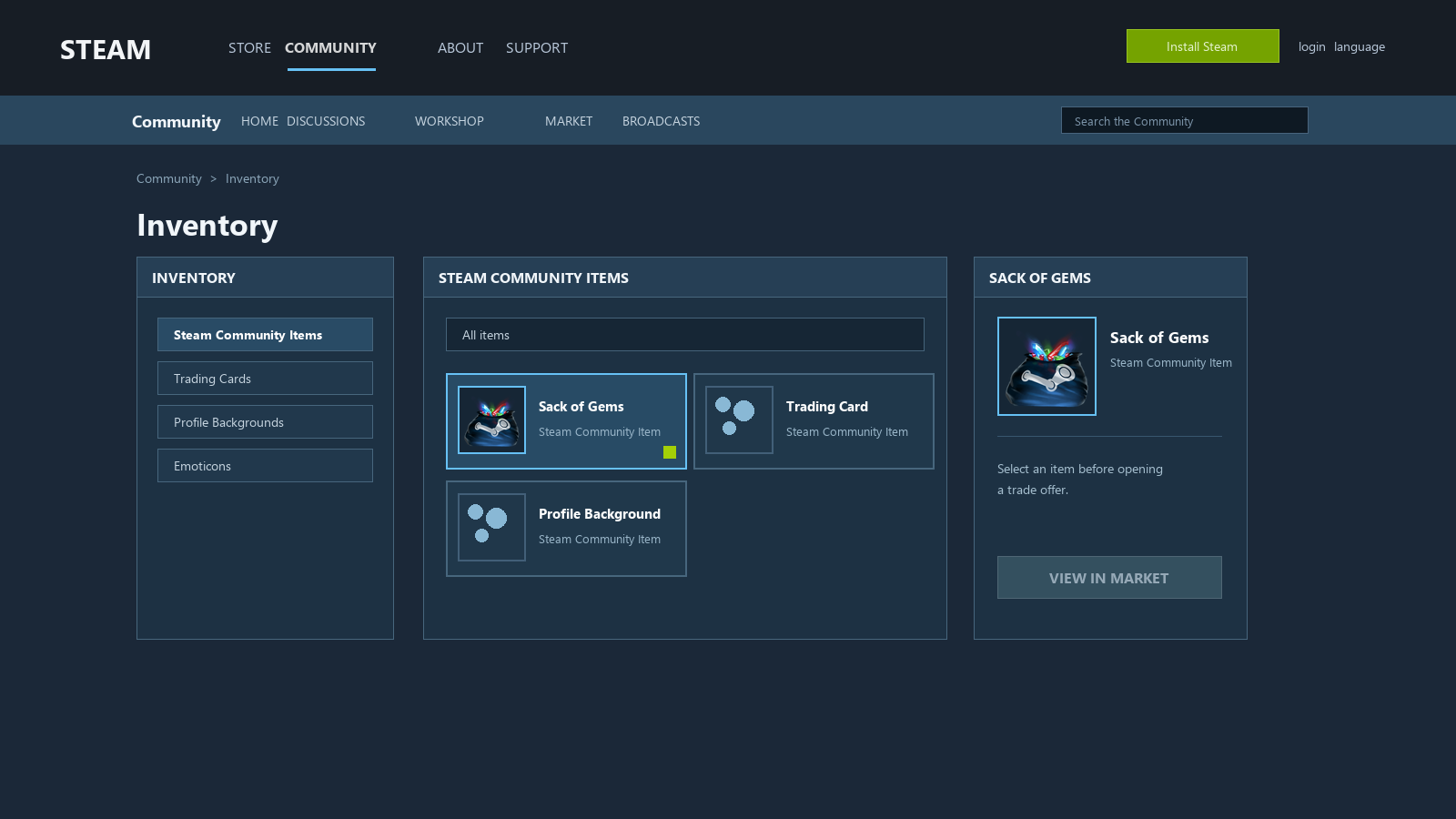This screenshot has width=1456, height=819.
Task: Open the STORE menu
Action: 249,47
